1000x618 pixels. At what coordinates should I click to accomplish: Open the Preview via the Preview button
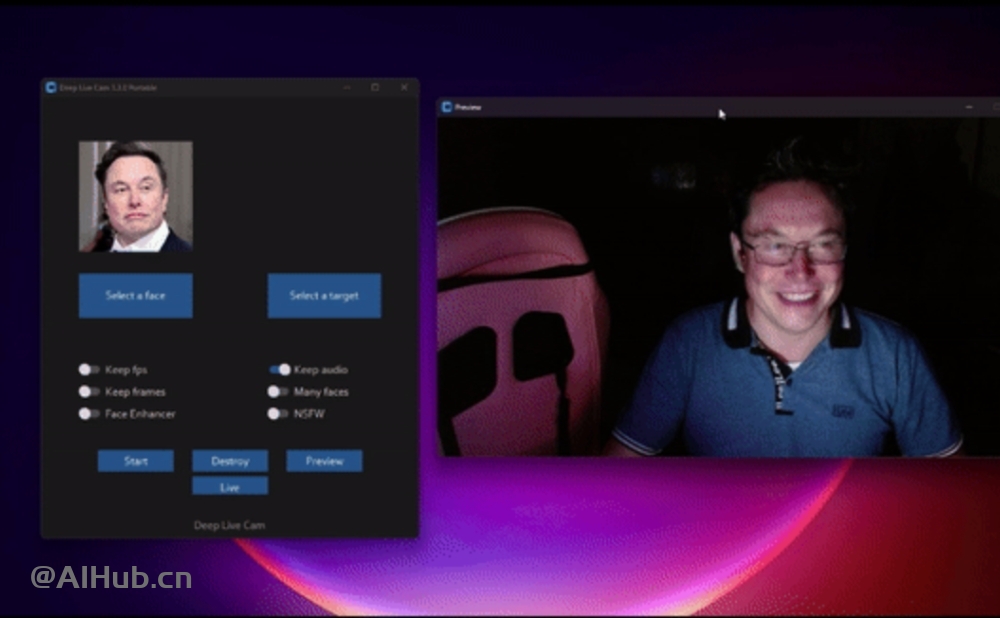(324, 460)
